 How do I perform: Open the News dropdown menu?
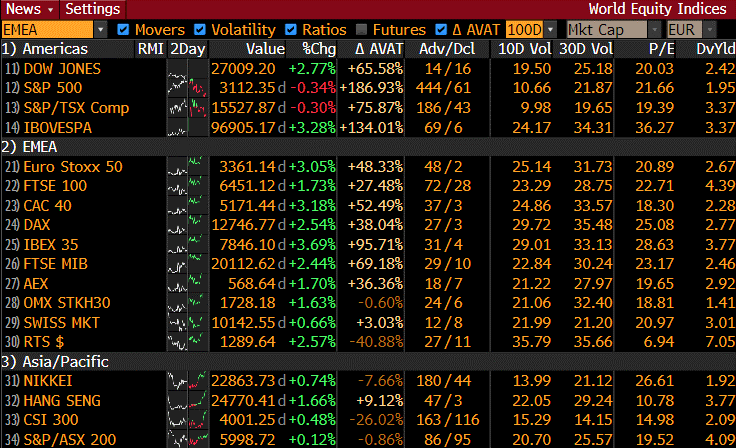point(30,9)
